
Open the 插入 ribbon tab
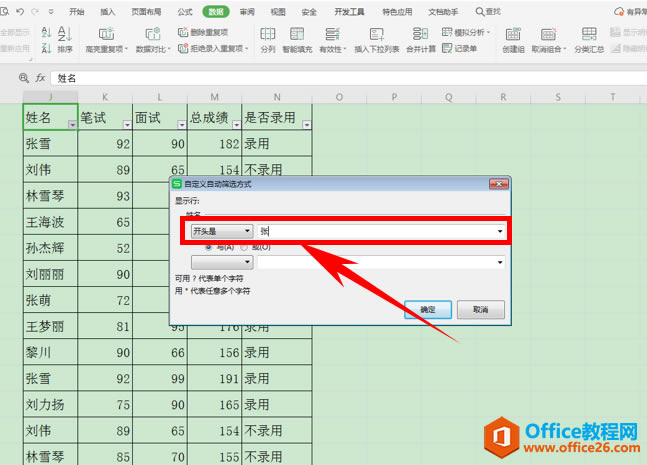(x=108, y=12)
